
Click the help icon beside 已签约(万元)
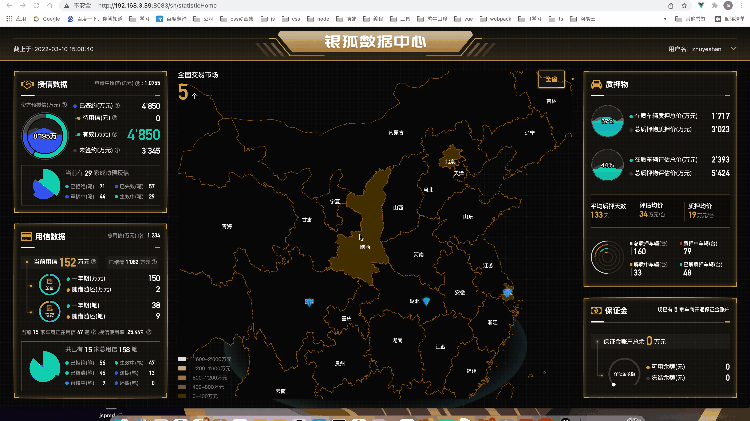pyautogui.click(x=118, y=106)
